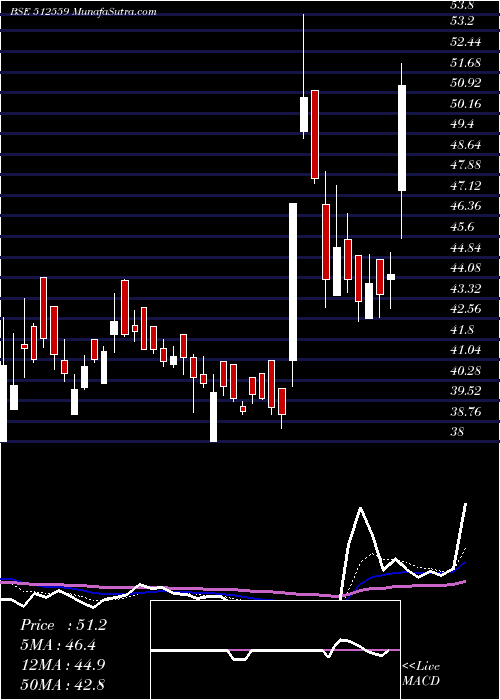Click the '<<Live MACD' label
The width and height of the screenshot is (500, 700).
click(x=421, y=674)
